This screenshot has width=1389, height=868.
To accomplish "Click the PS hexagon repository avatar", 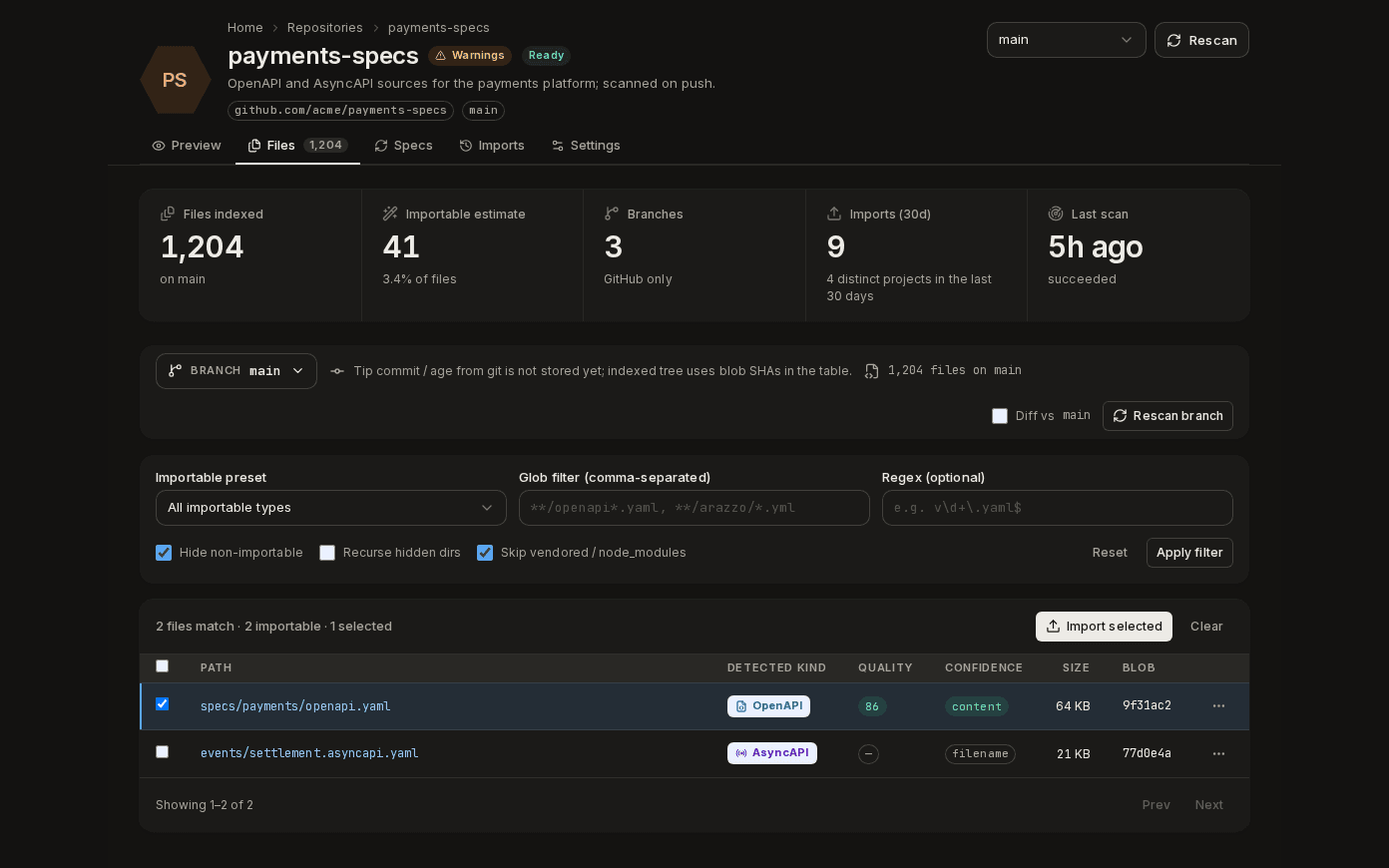I will [x=175, y=80].
